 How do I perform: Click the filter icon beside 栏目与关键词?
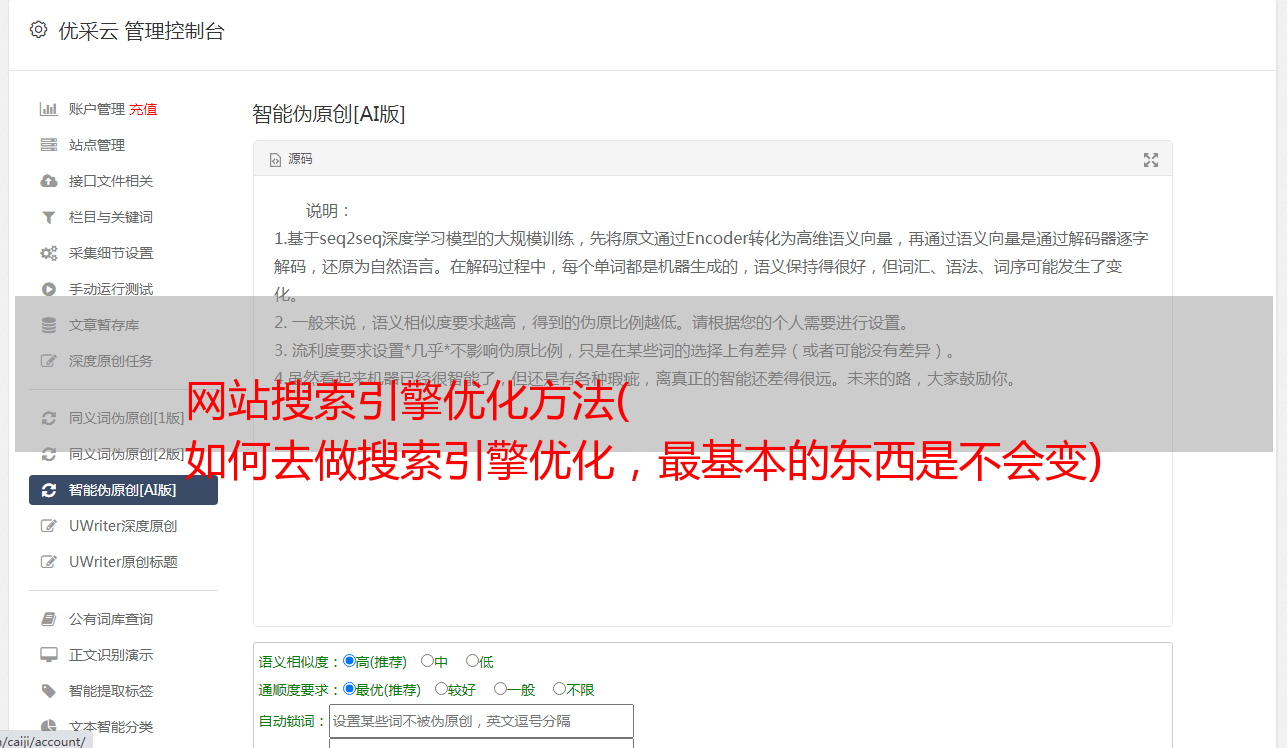48,217
